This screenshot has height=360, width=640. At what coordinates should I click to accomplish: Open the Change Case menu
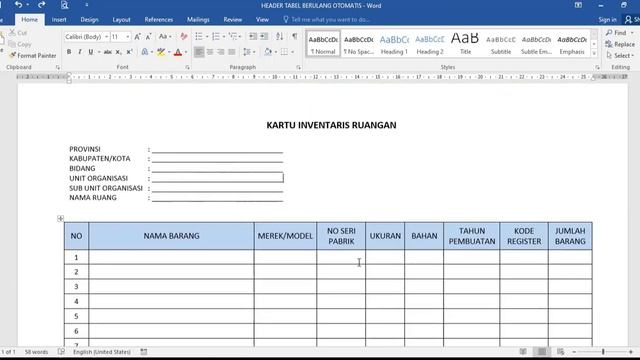(165, 37)
